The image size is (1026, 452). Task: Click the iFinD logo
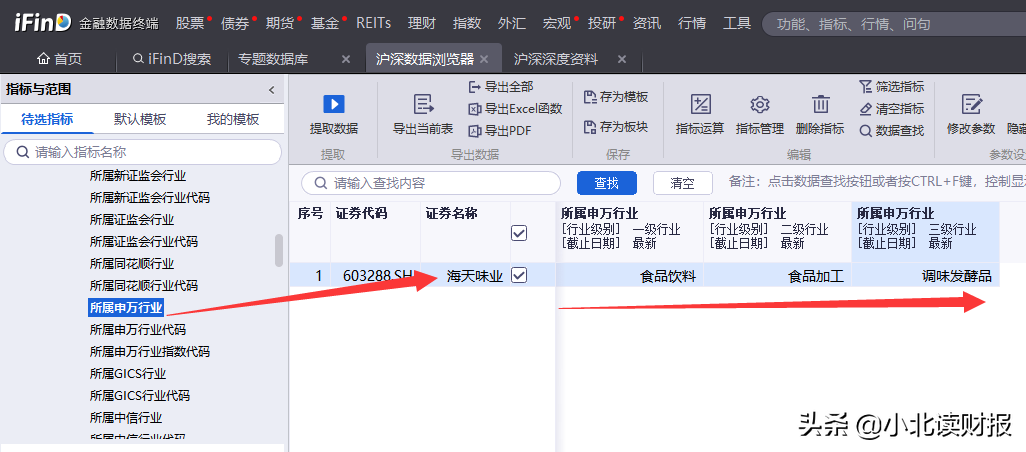(43, 23)
